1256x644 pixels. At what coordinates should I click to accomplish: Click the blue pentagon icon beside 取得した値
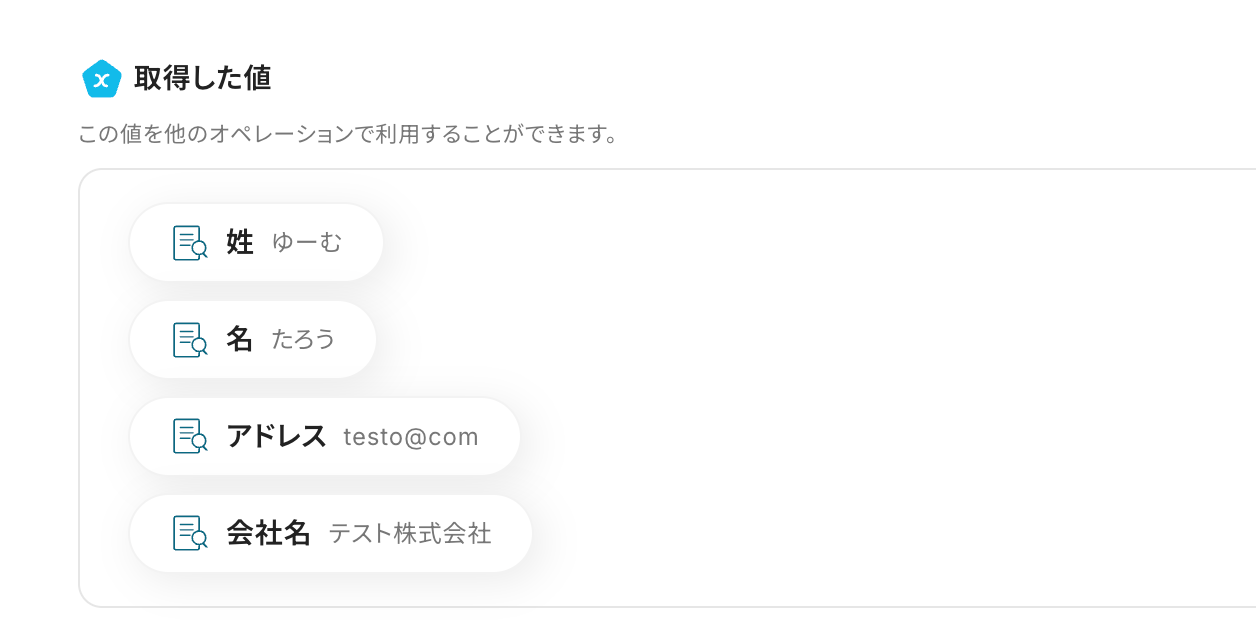point(101,79)
